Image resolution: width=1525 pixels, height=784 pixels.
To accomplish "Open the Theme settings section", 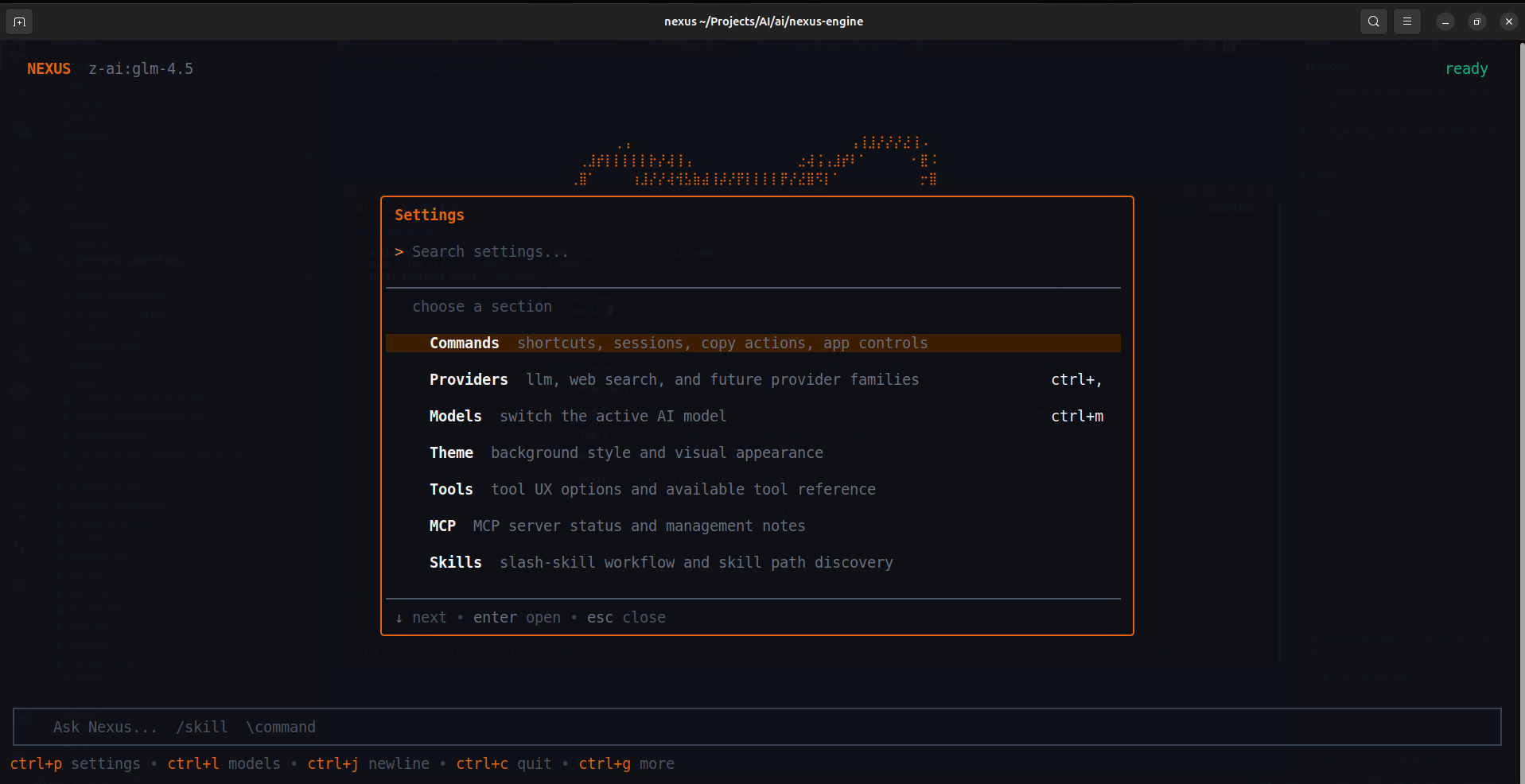I will click(753, 452).
